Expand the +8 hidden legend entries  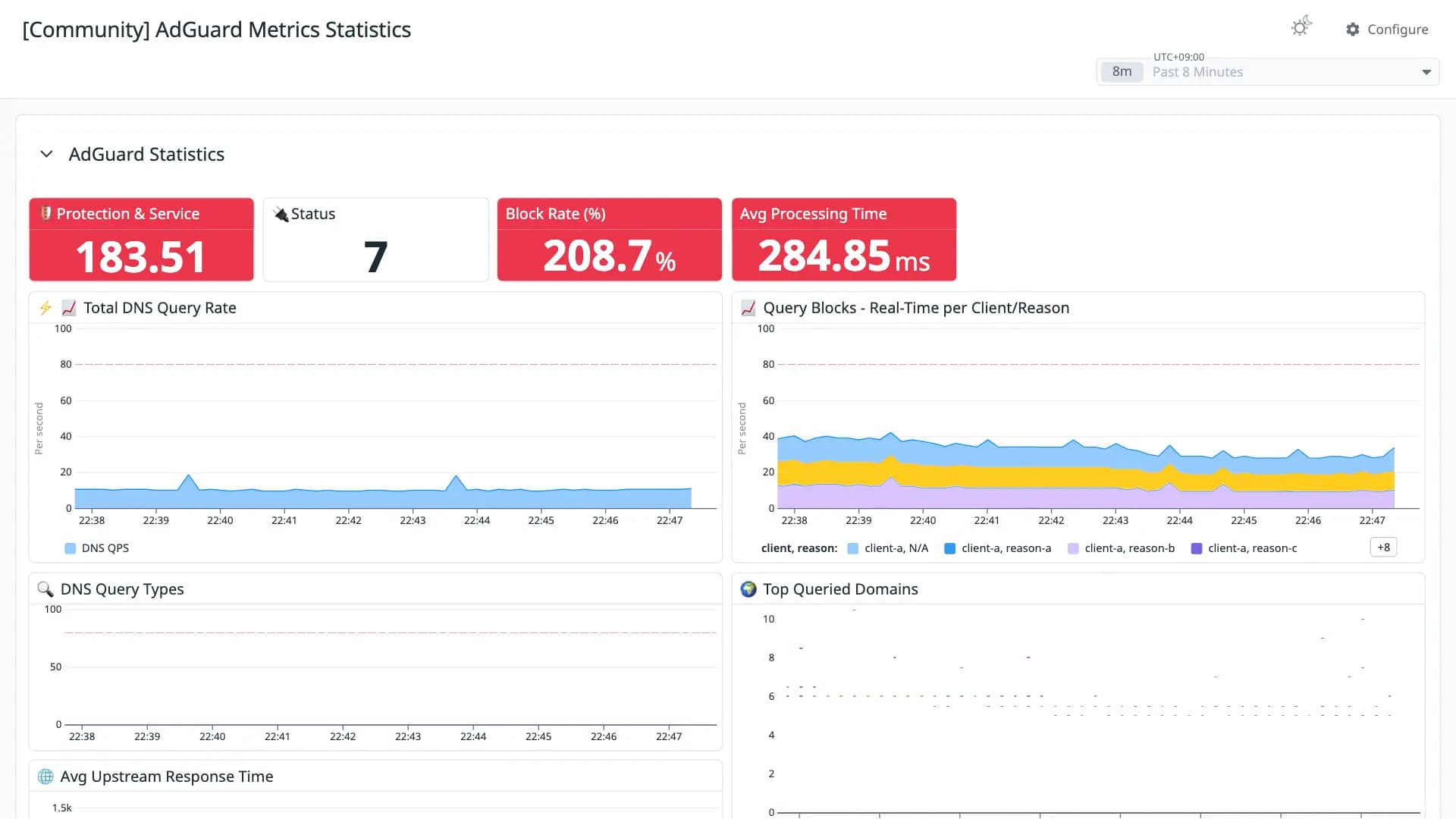[1384, 548]
